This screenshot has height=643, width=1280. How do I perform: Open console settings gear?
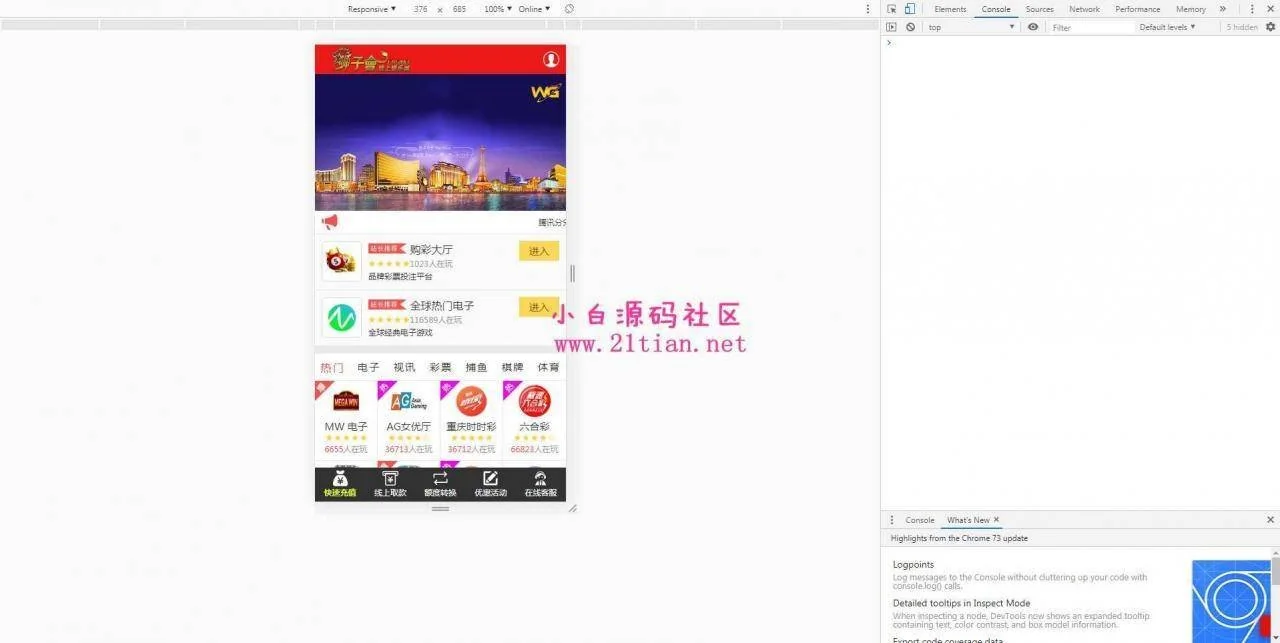[x=1271, y=27]
